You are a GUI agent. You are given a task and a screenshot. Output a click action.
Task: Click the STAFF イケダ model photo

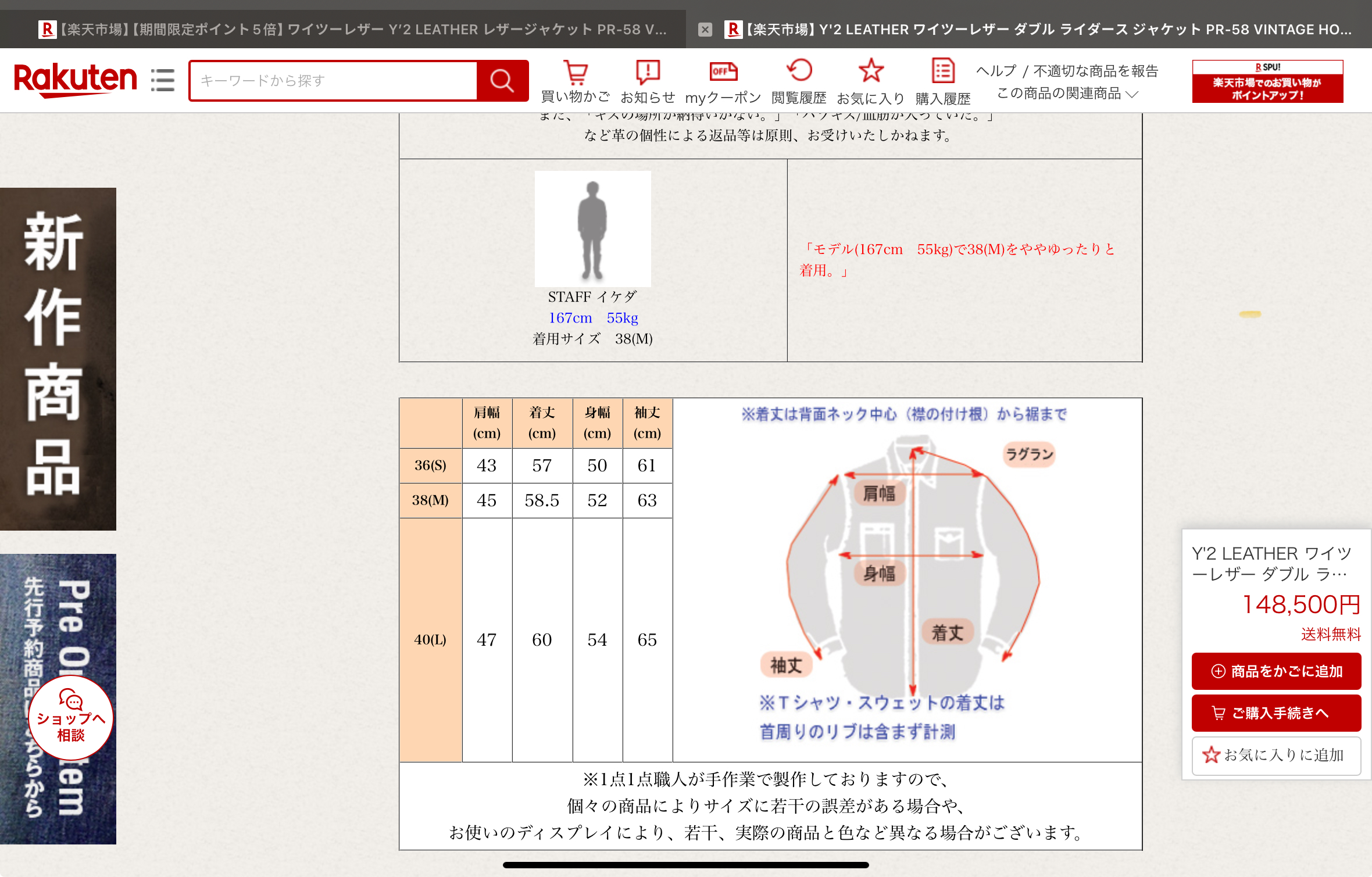(x=592, y=228)
